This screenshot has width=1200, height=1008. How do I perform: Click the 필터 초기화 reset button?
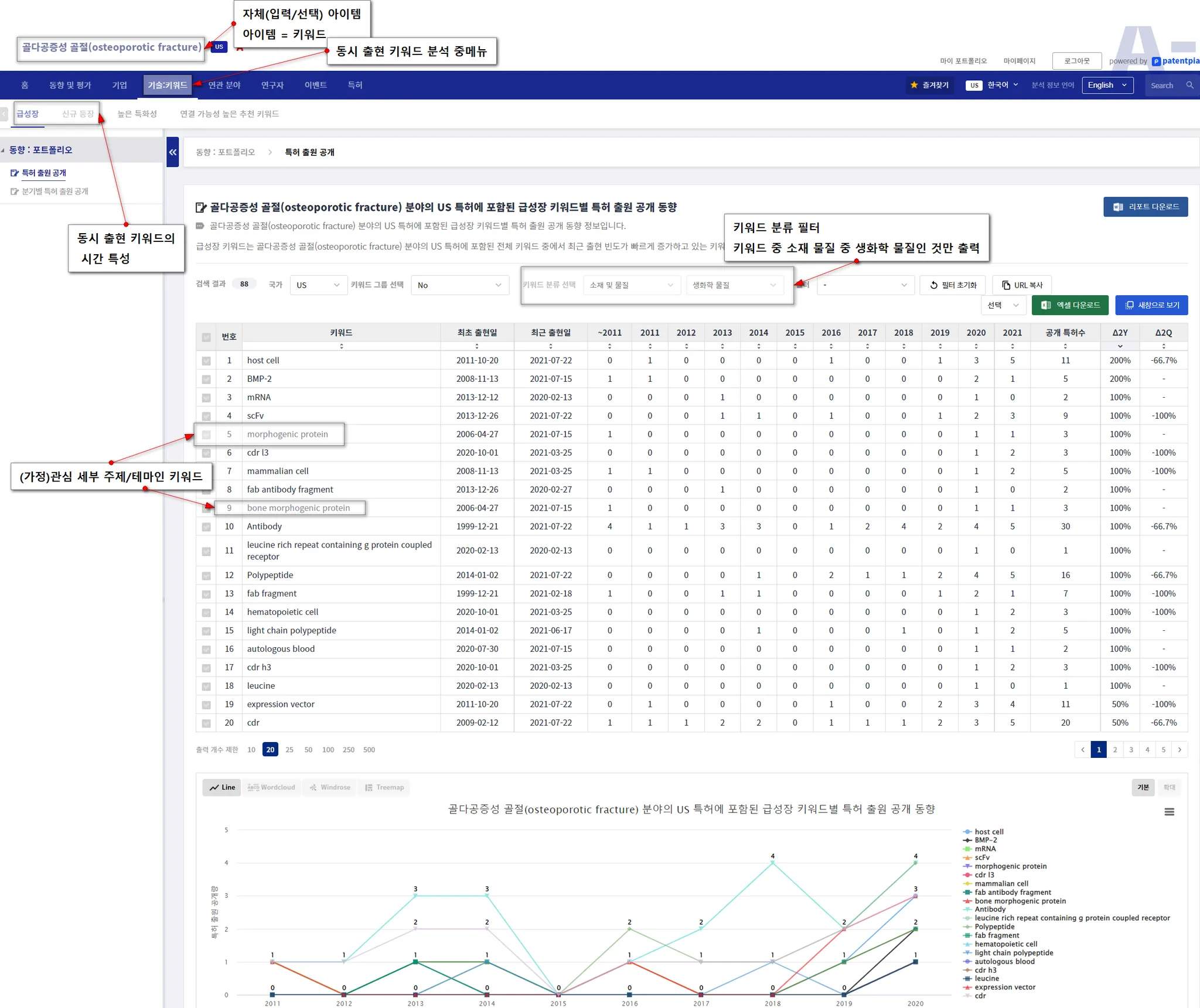(x=953, y=285)
